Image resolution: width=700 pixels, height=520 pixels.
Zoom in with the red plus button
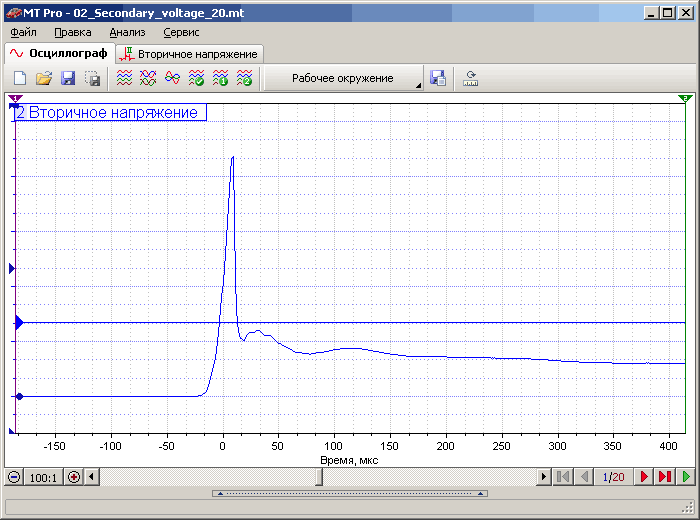click(74, 477)
